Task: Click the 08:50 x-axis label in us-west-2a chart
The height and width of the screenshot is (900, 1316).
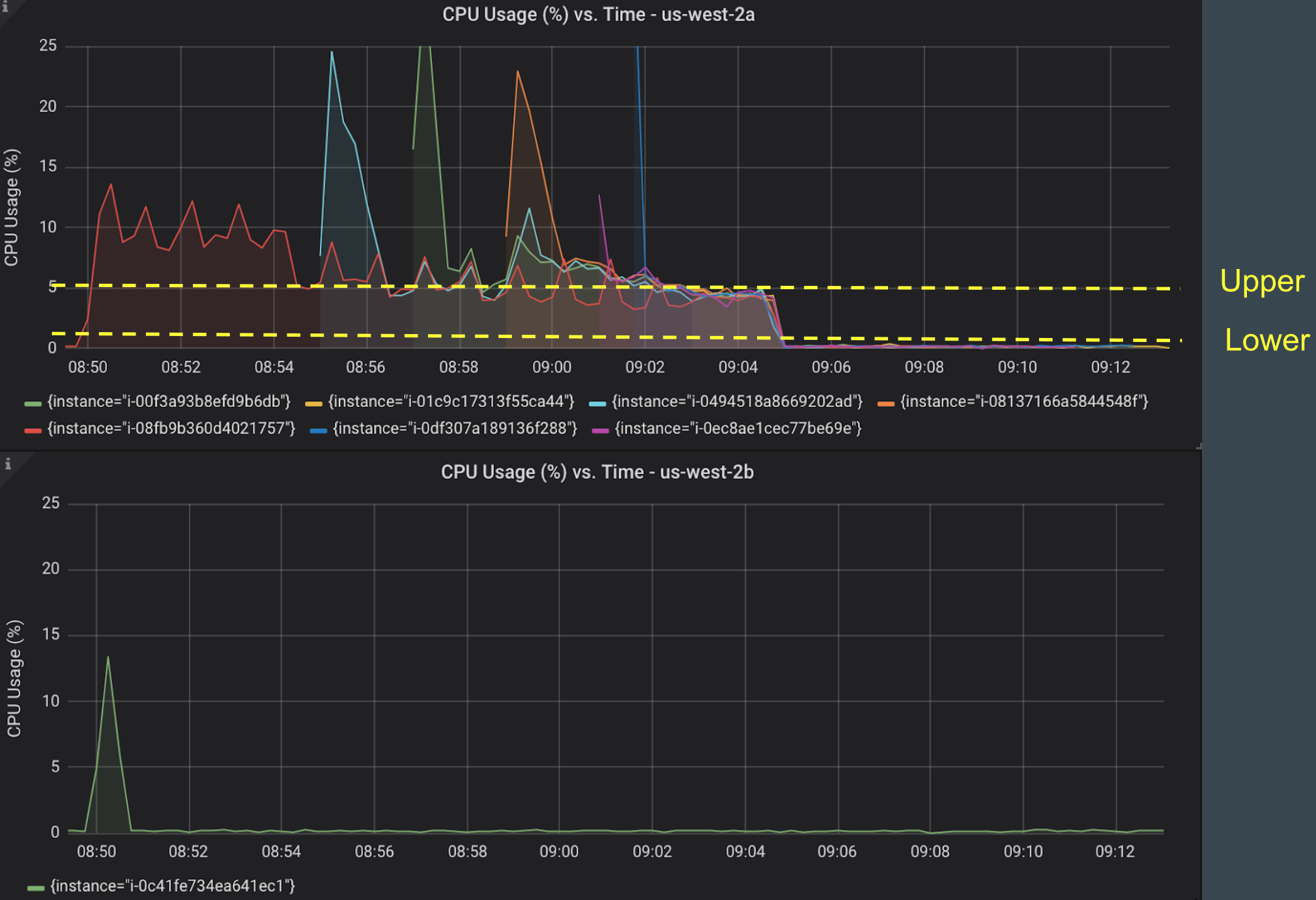Action: pos(87,367)
